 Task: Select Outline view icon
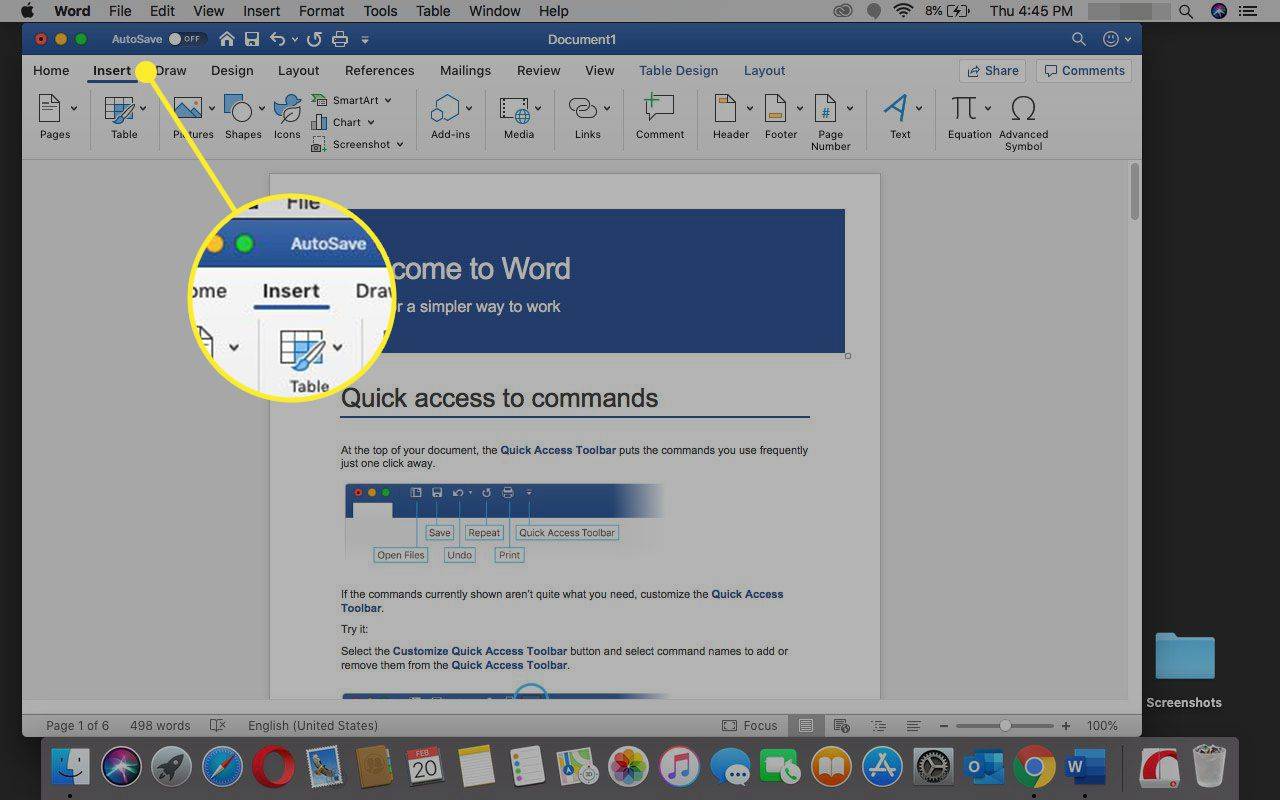879,726
